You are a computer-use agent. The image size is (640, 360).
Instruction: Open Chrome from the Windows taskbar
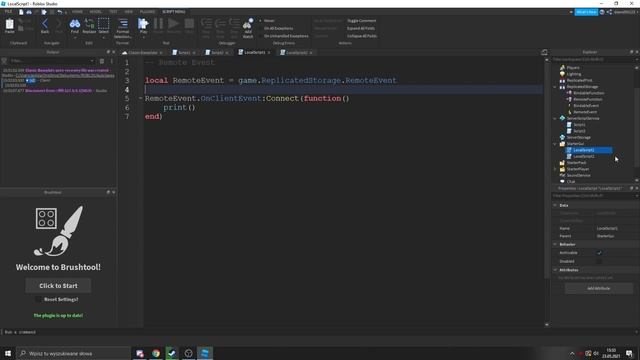coord(156,353)
